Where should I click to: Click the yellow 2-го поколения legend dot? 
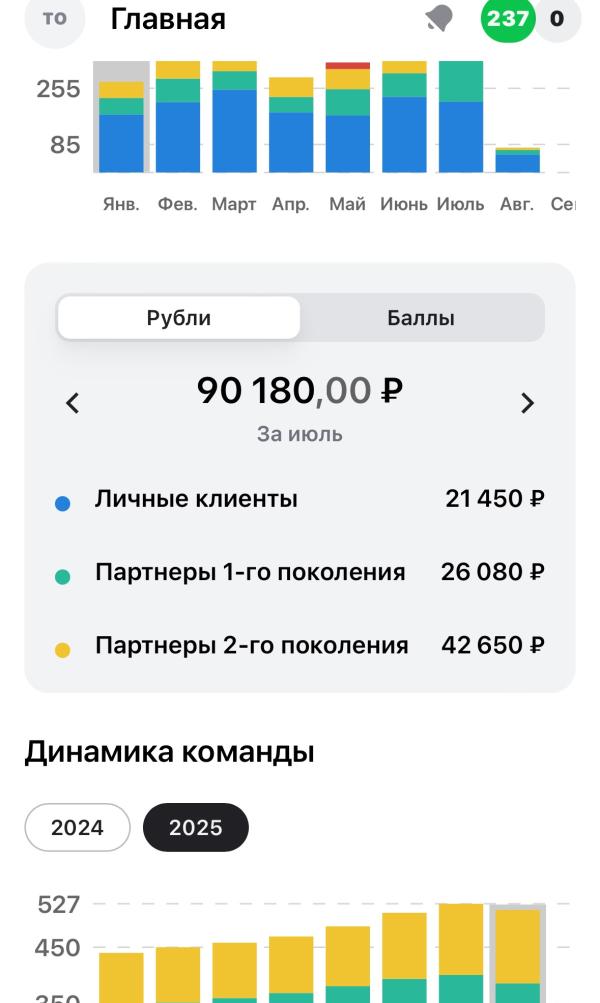click(63, 651)
